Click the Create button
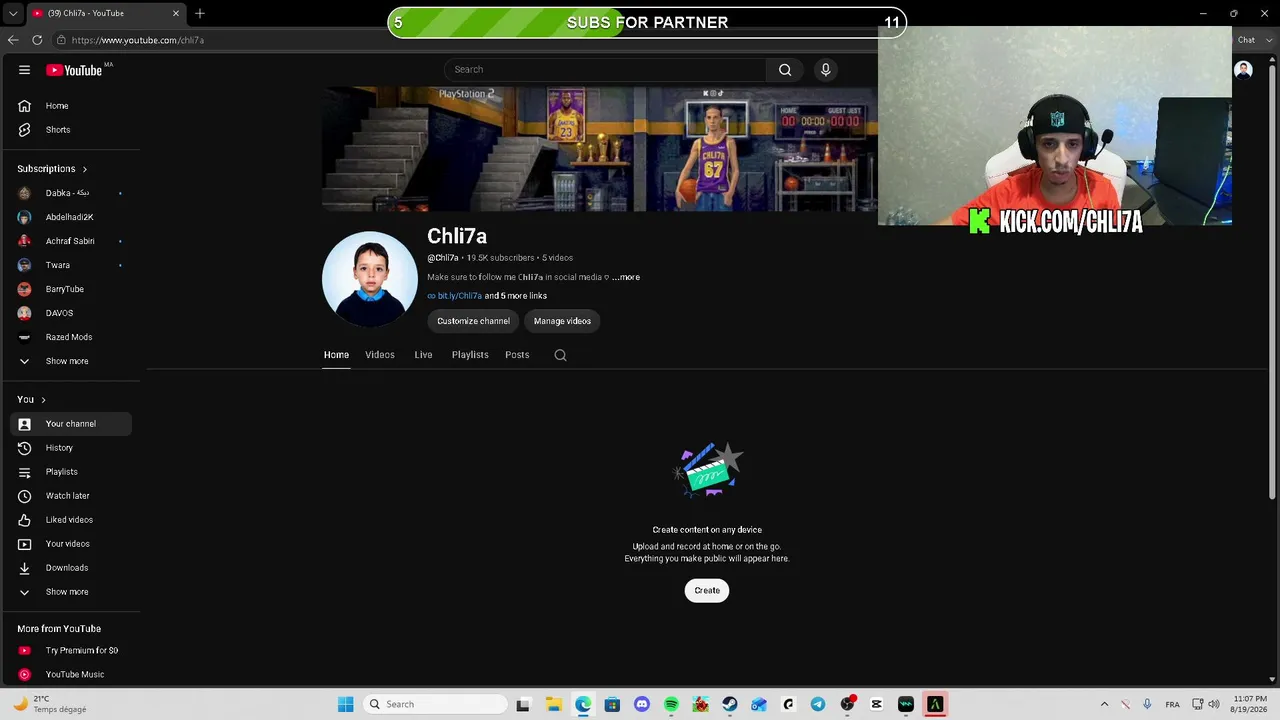This screenshot has width=1280, height=720. [x=707, y=590]
